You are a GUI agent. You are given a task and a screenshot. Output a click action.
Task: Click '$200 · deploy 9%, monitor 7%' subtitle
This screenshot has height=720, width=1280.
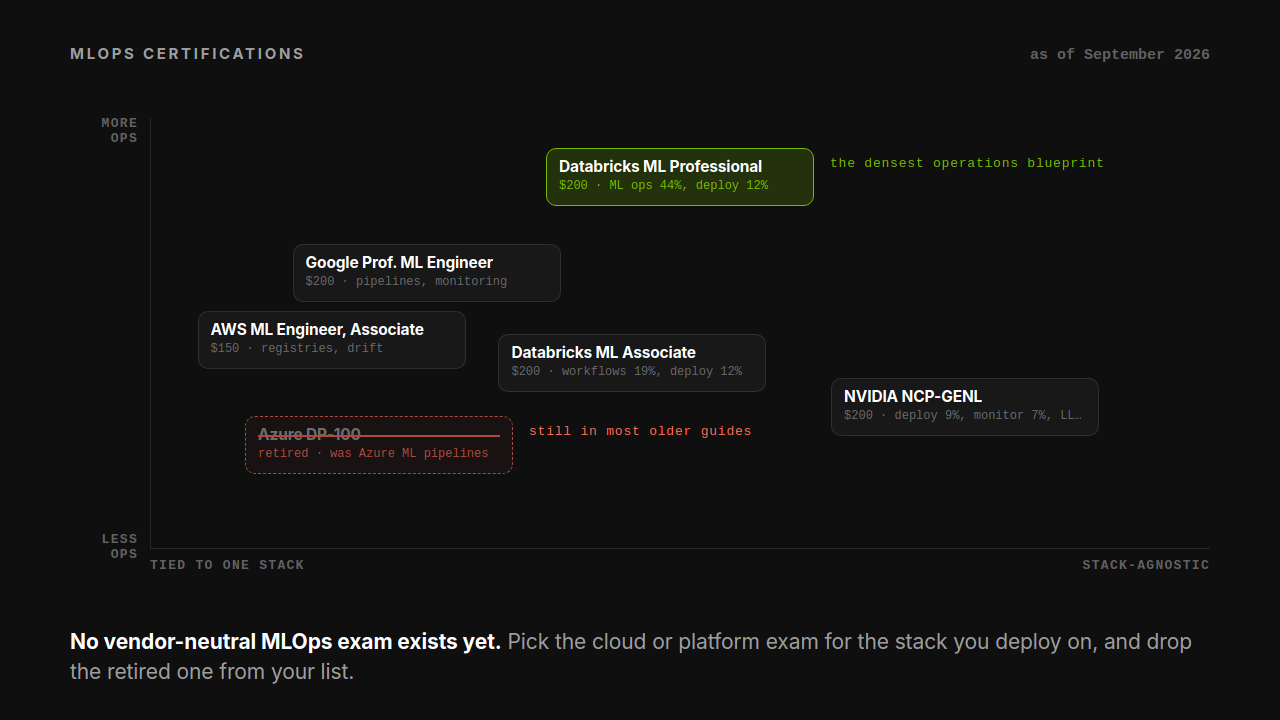pyautogui.click(x=963, y=416)
